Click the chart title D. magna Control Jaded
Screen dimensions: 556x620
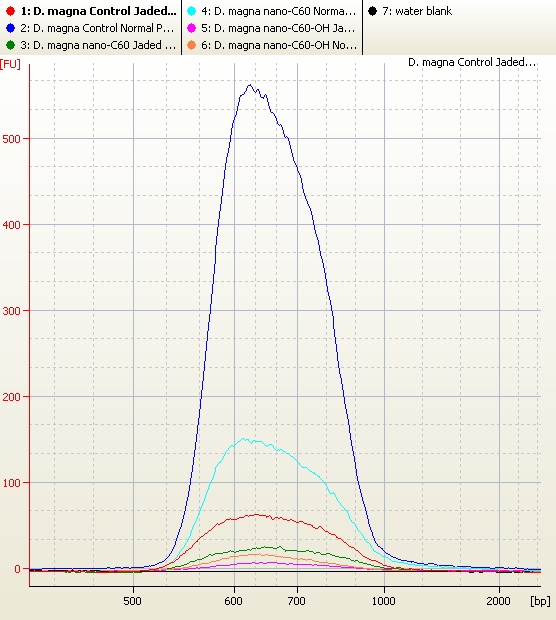click(x=472, y=62)
